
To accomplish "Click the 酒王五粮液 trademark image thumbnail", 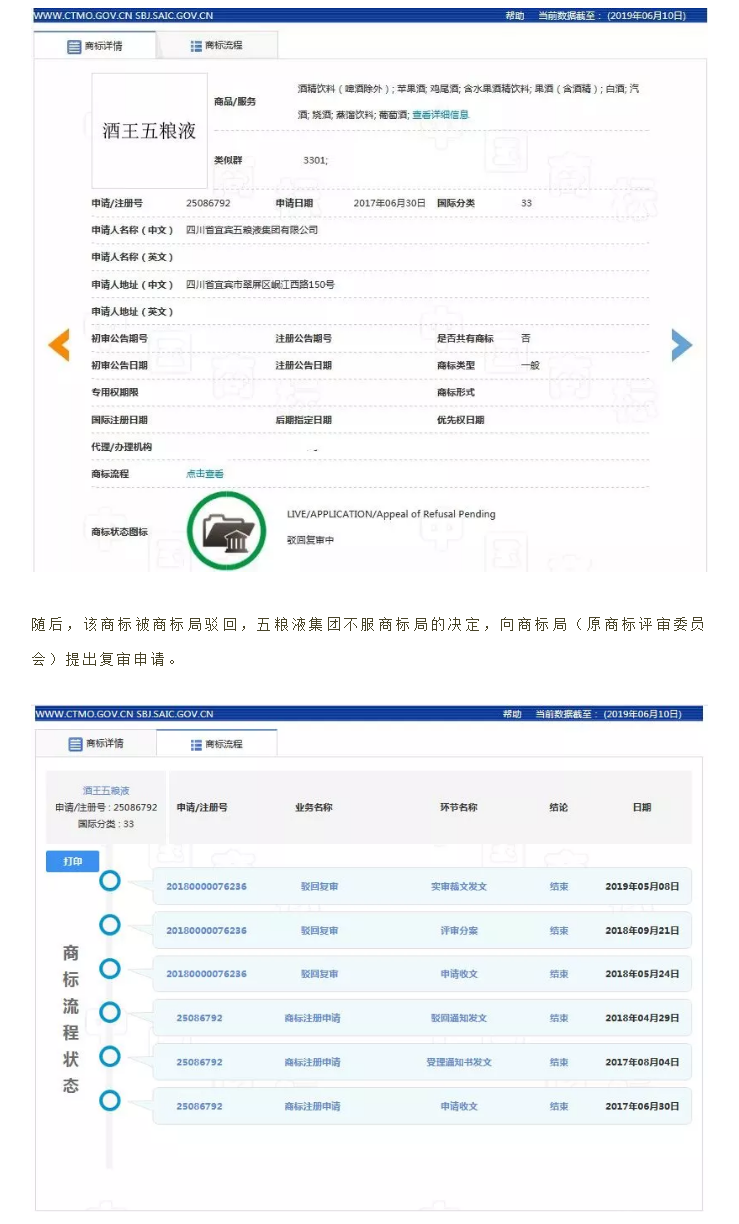I will [149, 131].
